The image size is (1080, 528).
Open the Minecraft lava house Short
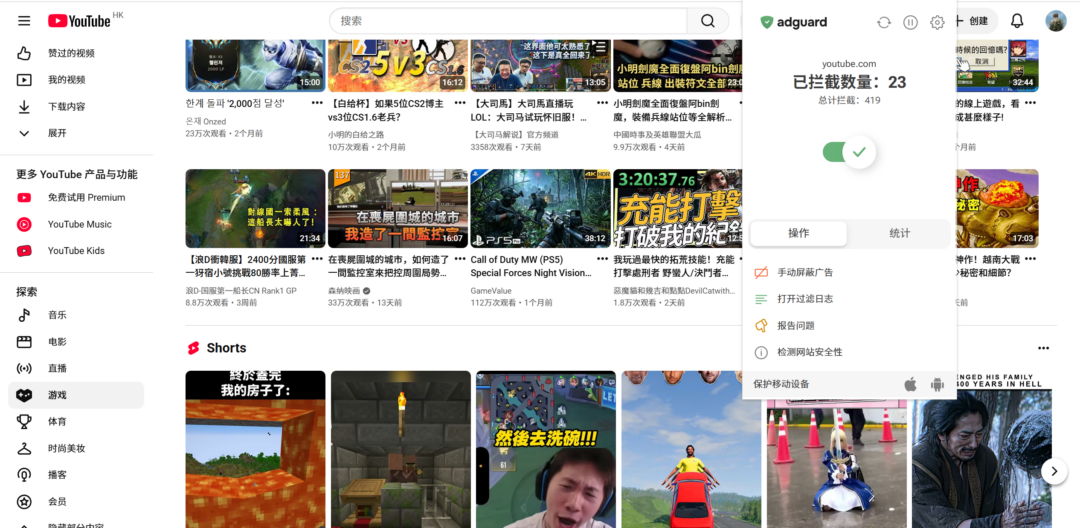pyautogui.click(x=256, y=450)
